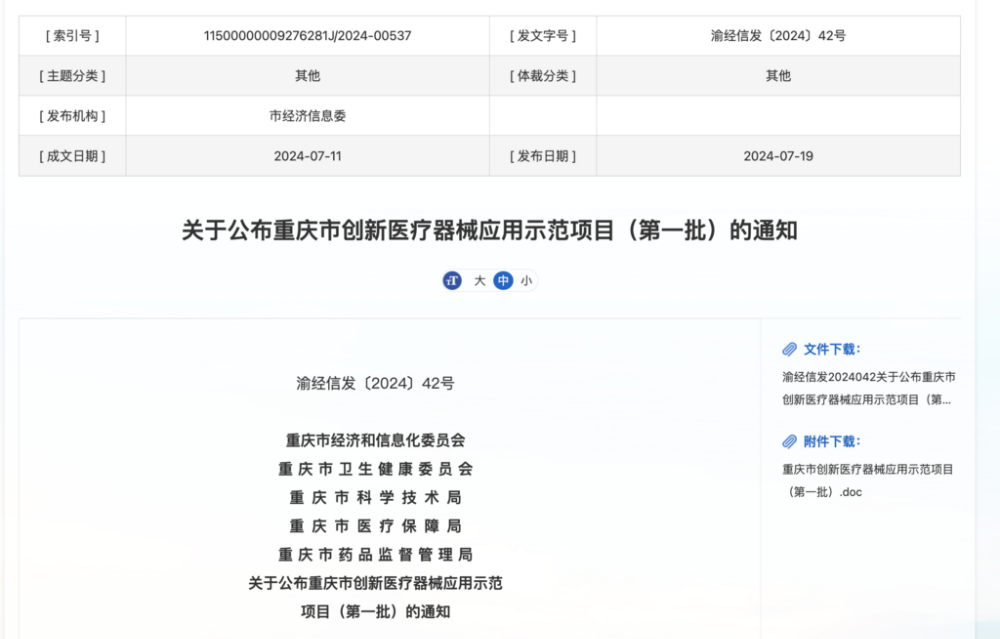Set font size to large (大)

pyautogui.click(x=480, y=281)
